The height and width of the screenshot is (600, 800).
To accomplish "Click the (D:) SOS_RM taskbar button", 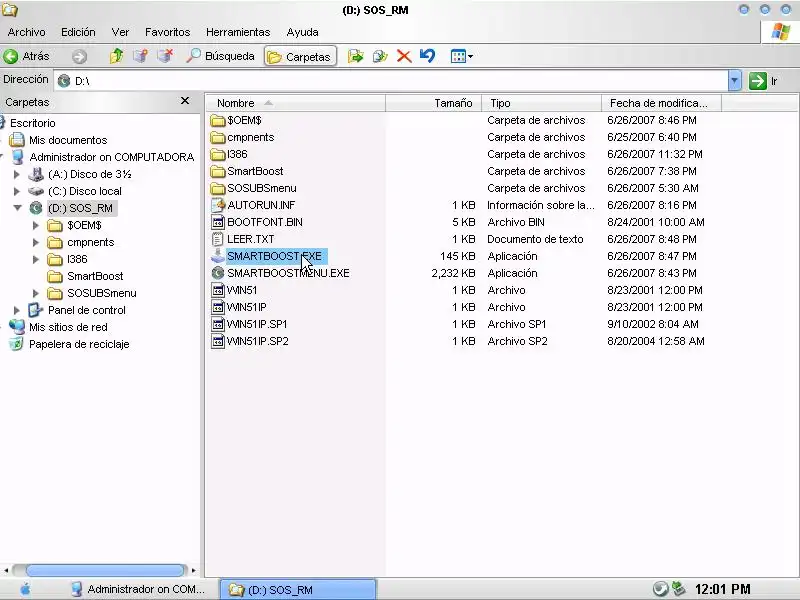I will [x=298, y=590].
